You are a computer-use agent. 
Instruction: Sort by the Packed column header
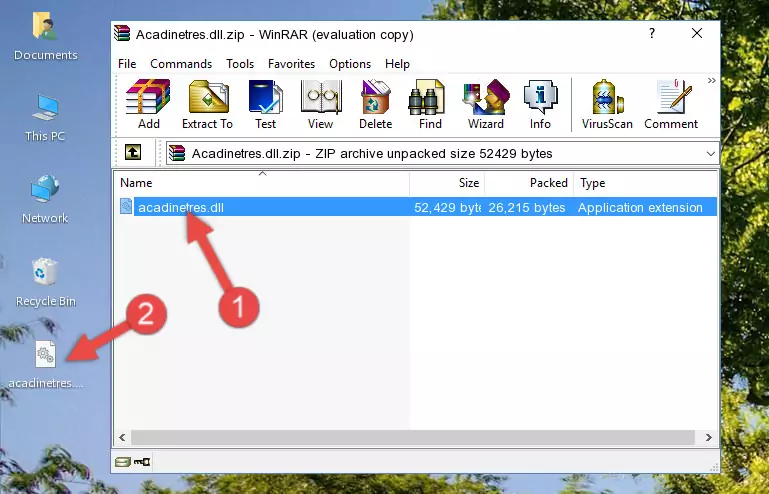pyautogui.click(x=529, y=182)
